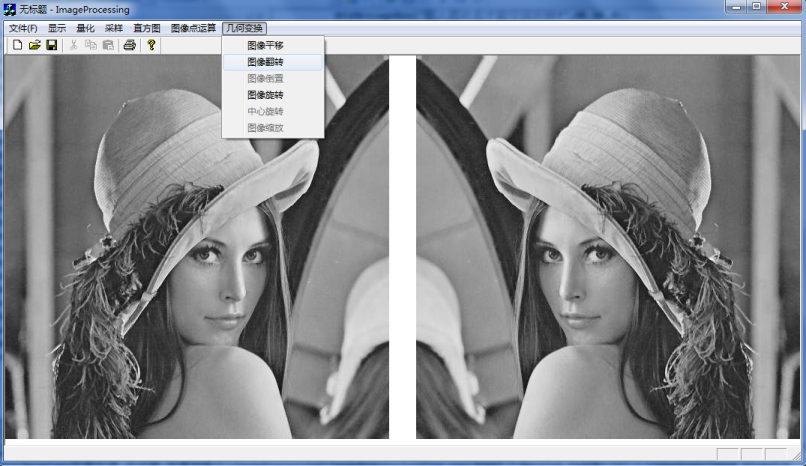Image resolution: width=806 pixels, height=466 pixels.
Task: Choose 图像翻转 from the menu
Action: click(x=273, y=62)
